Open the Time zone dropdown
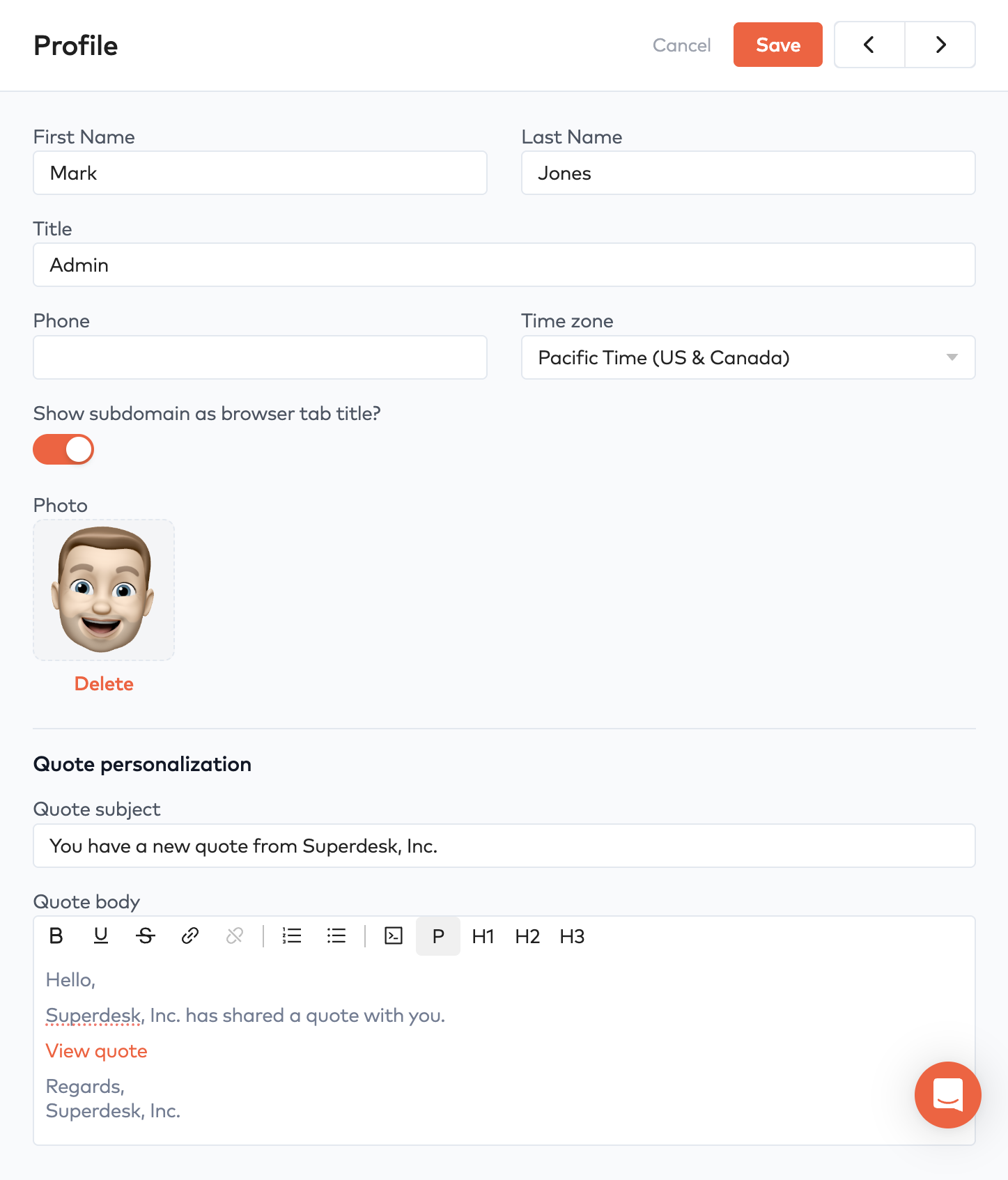Screen dimensions: 1008x1180 click(747, 357)
